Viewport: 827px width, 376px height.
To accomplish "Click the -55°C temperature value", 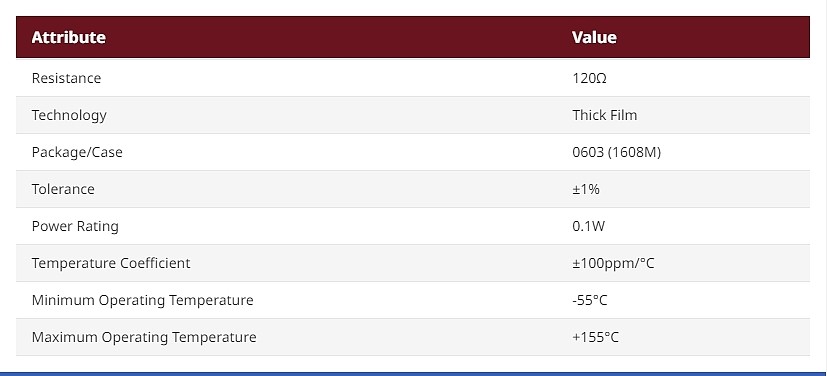I will (590, 300).
